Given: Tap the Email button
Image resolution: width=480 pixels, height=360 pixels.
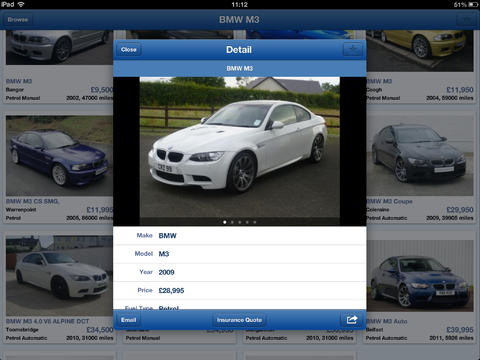Looking at the screenshot, I should (128, 320).
